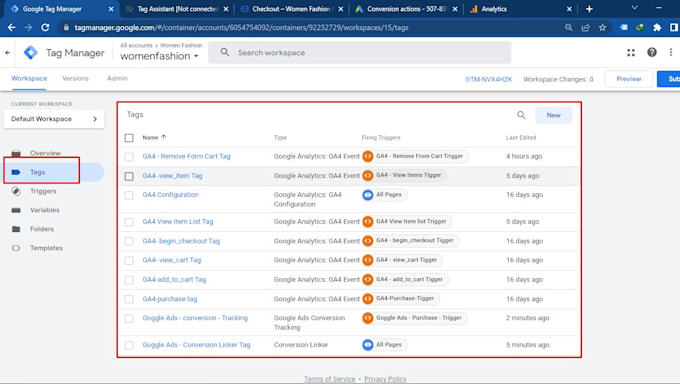
Task: Check the GA4 -view_item Tag checkbox
Action: pyautogui.click(x=129, y=176)
